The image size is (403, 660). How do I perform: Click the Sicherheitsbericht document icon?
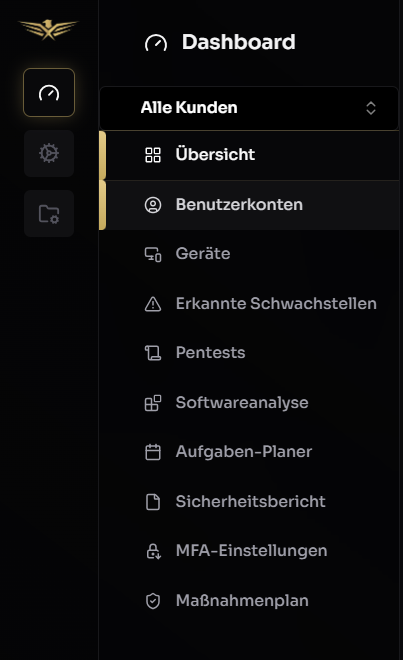(x=153, y=502)
